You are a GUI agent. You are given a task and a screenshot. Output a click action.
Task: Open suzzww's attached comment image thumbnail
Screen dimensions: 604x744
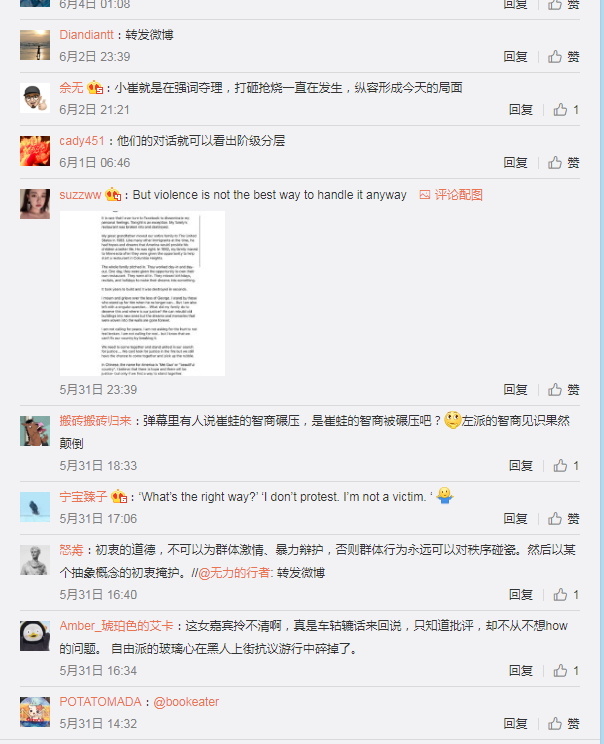pyautogui.click(x=142, y=293)
